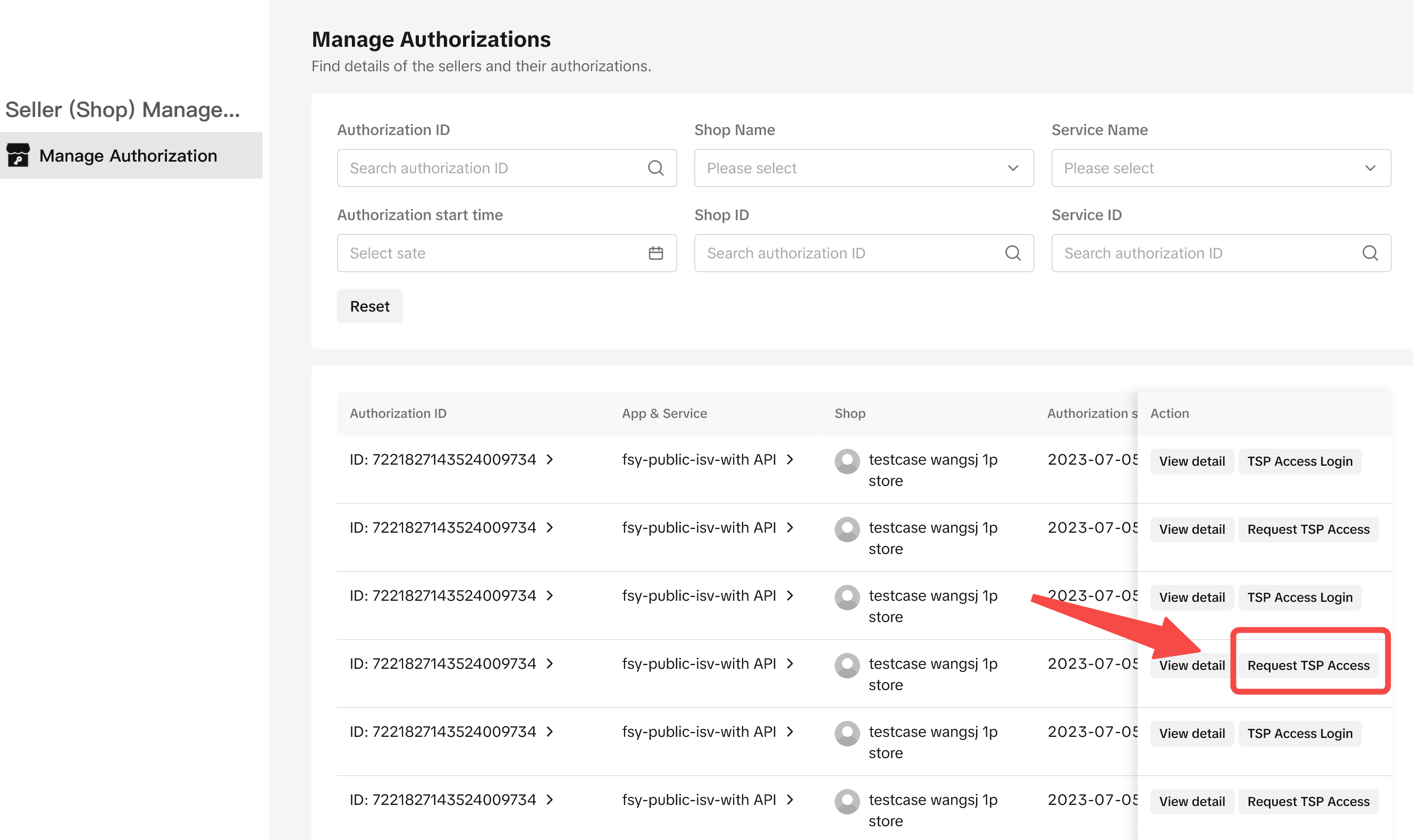Click the Authorization ID search magnifier icon
The width and height of the screenshot is (1413, 840).
[x=655, y=168]
